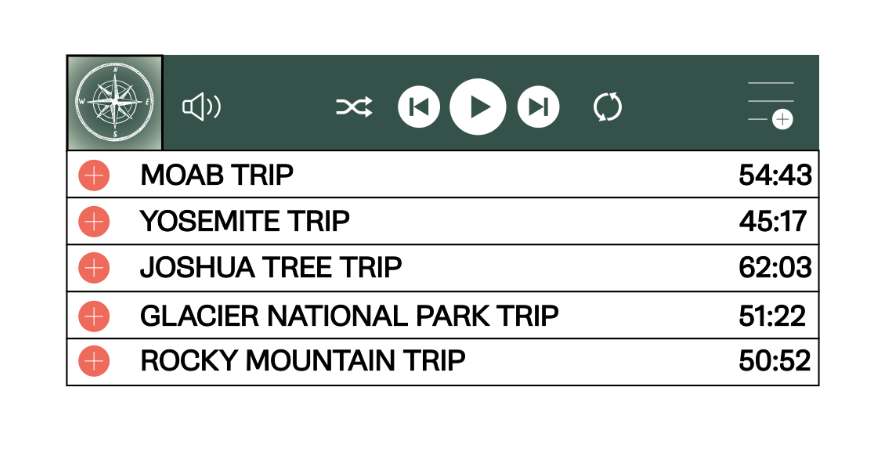The width and height of the screenshot is (888, 450).
Task: Start playback with the play button
Action: coord(478,106)
